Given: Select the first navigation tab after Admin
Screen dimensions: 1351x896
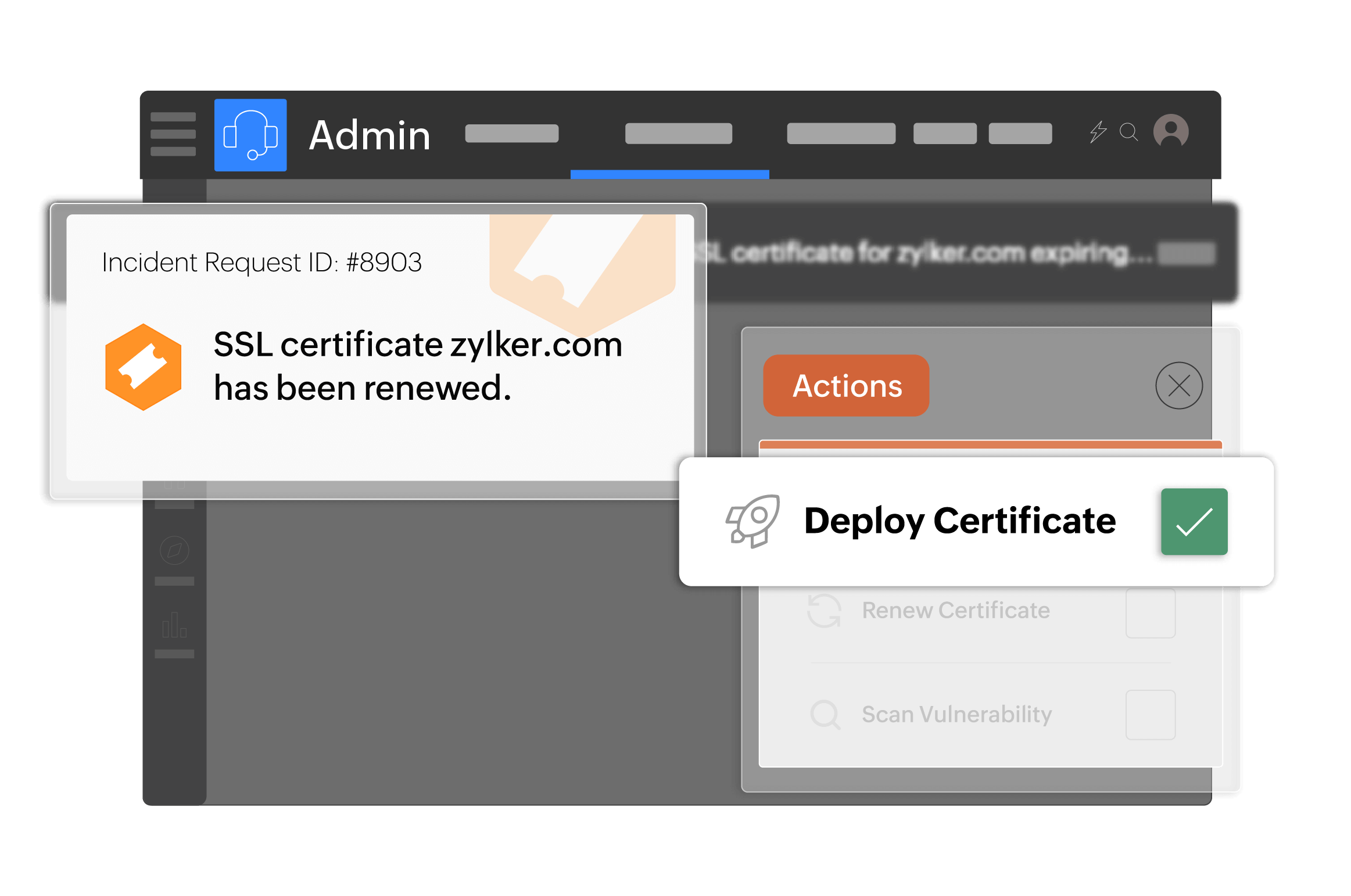Looking at the screenshot, I should 511,134.
